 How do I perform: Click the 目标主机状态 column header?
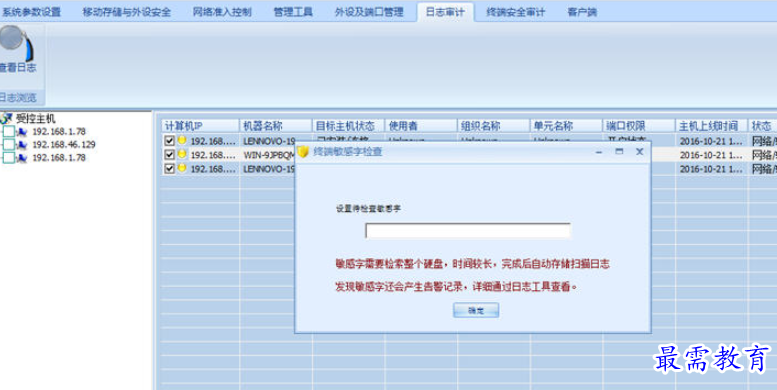pos(348,125)
